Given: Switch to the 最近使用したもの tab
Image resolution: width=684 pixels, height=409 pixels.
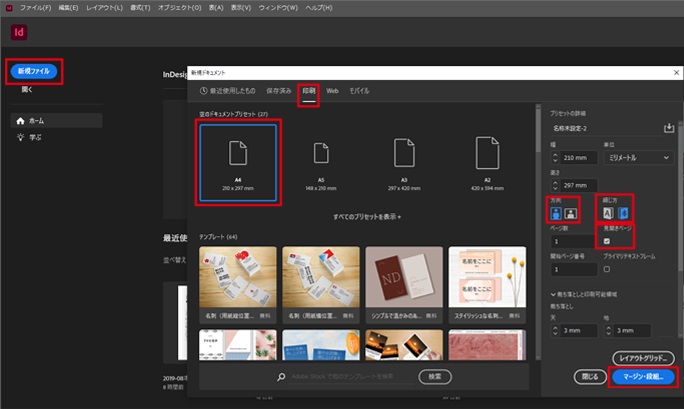Looking at the screenshot, I should [x=228, y=91].
